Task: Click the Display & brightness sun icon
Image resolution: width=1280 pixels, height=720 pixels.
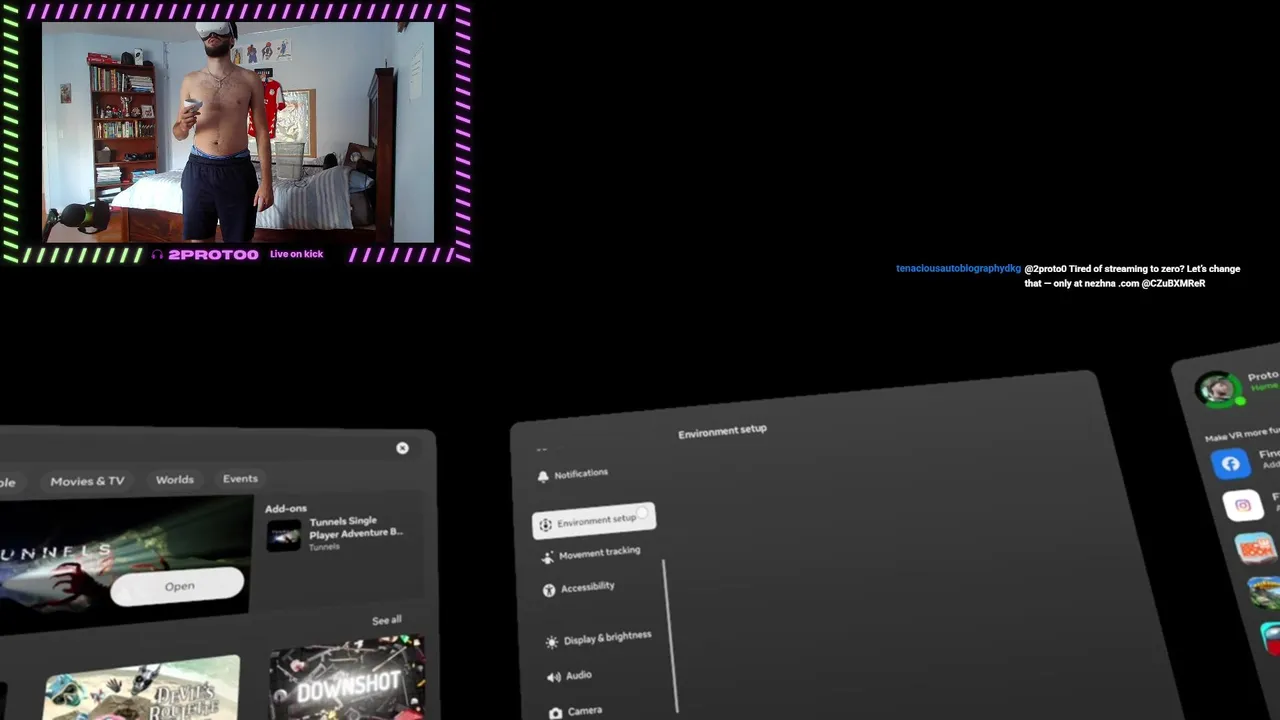Action: point(552,642)
